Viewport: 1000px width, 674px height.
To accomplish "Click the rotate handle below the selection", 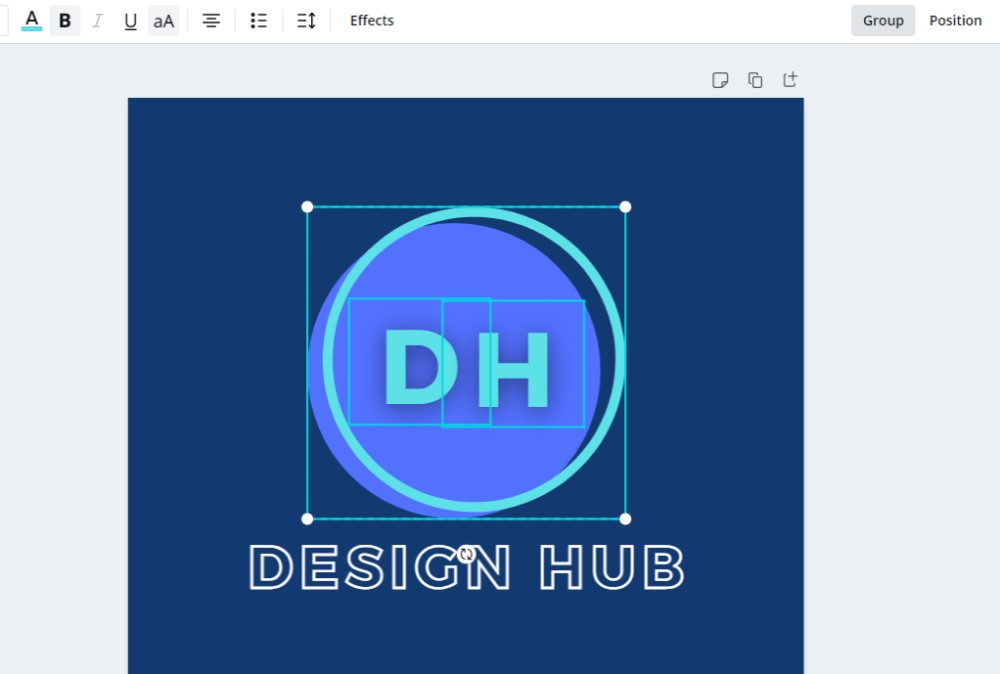I will pyautogui.click(x=466, y=554).
